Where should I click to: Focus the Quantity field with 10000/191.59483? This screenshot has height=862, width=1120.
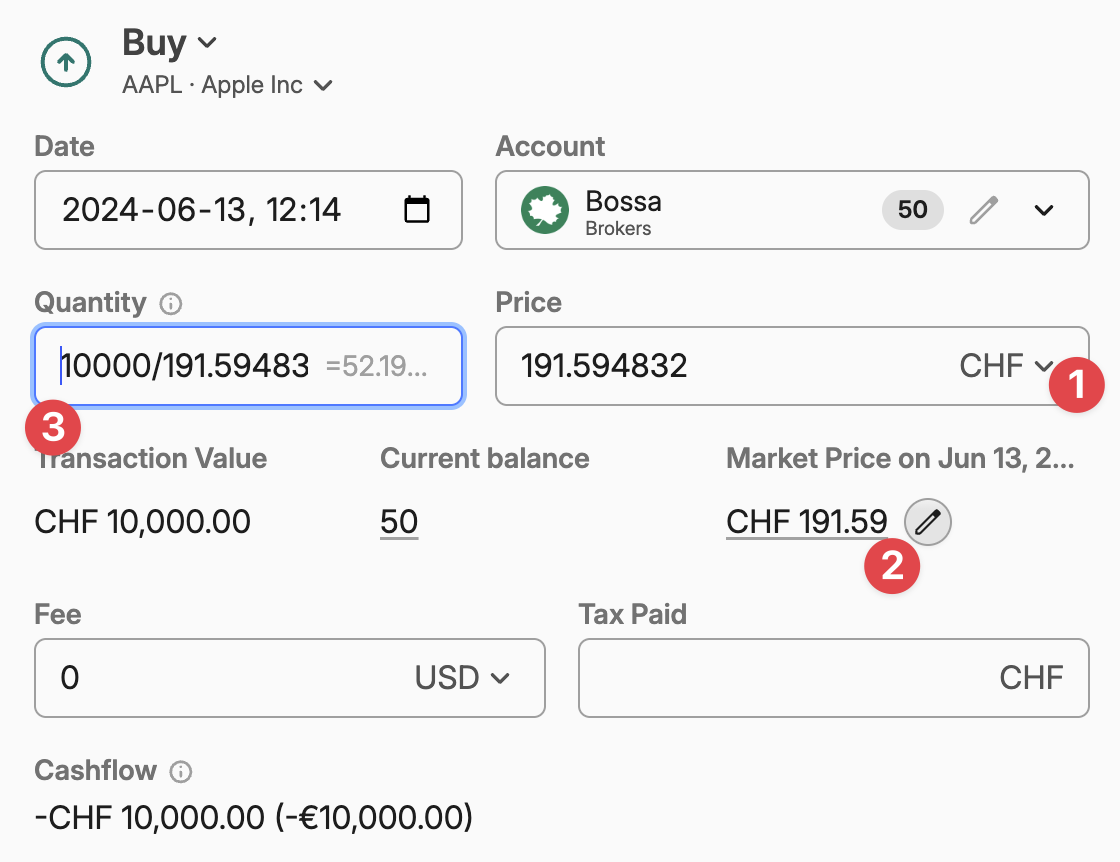click(x=249, y=366)
